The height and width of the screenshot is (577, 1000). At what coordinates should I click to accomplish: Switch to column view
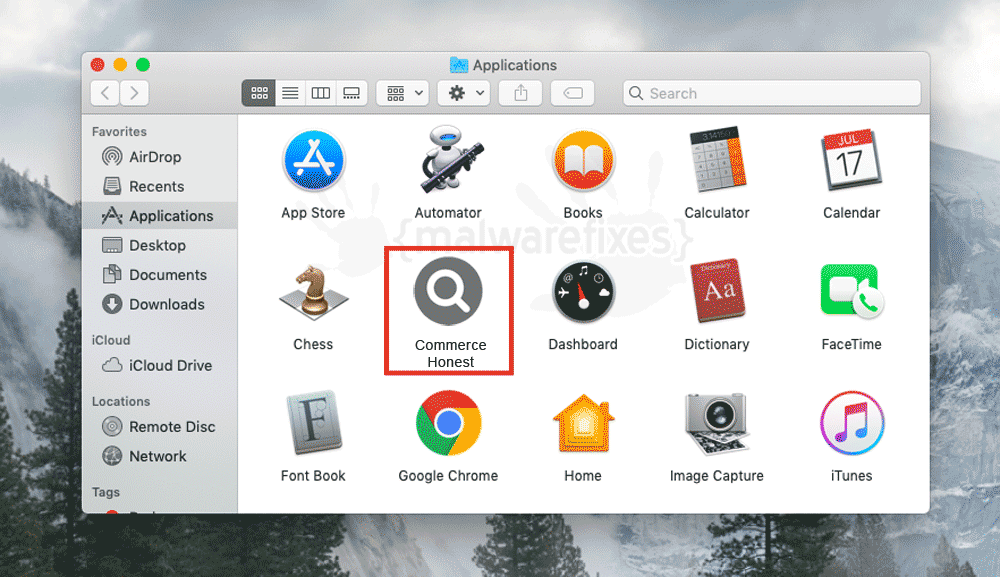tap(321, 93)
